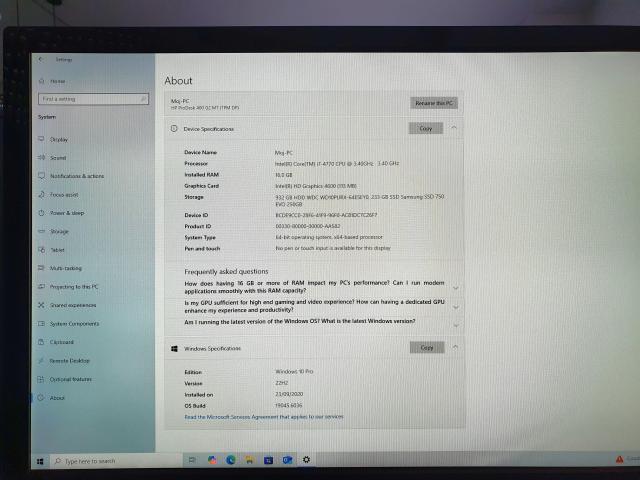Click the Find a setting search box
This screenshot has width=640, height=480.
[93, 99]
